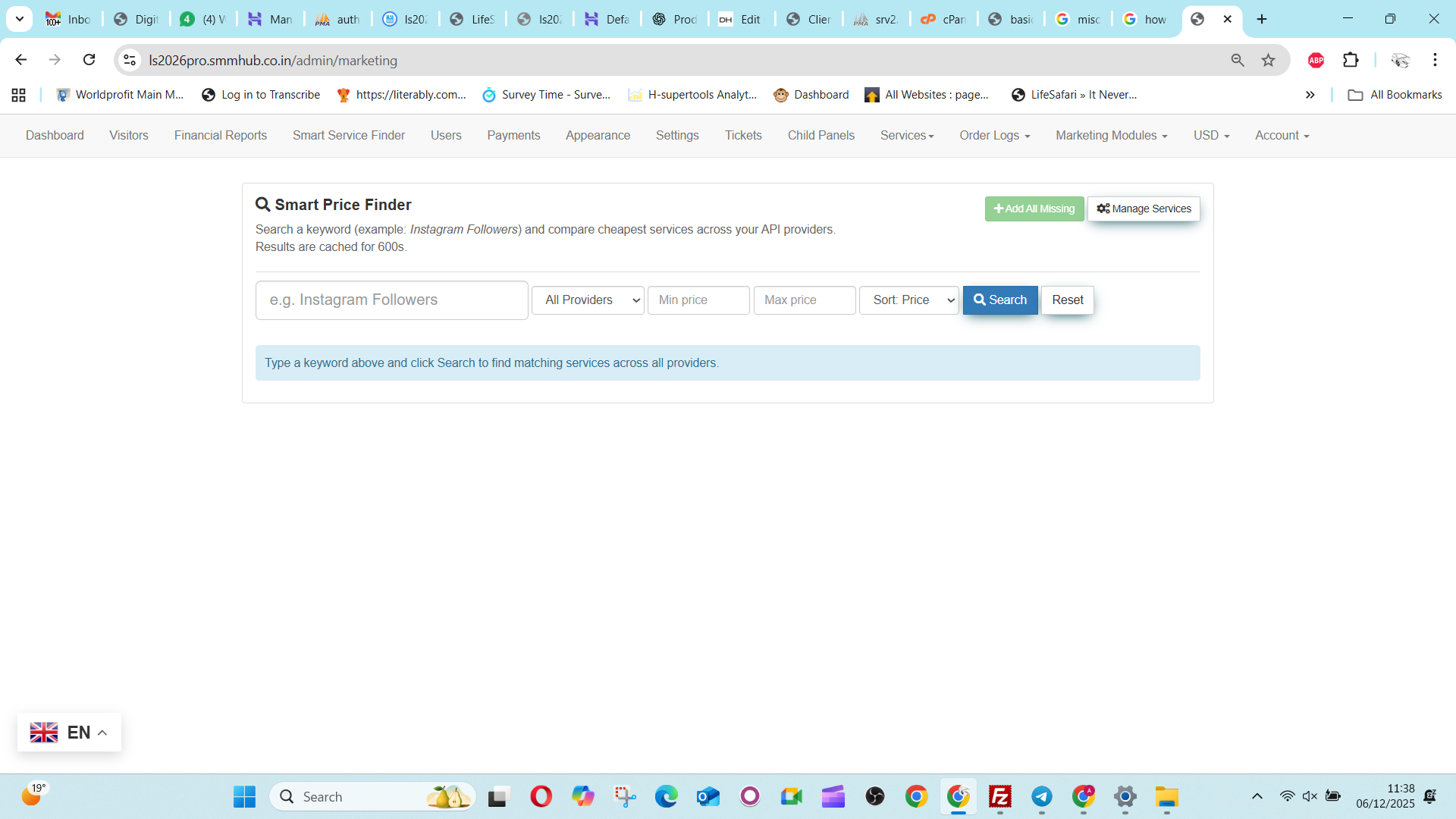Open the USD currency dropdown
This screenshot has height=819, width=1456.
pyautogui.click(x=1211, y=136)
